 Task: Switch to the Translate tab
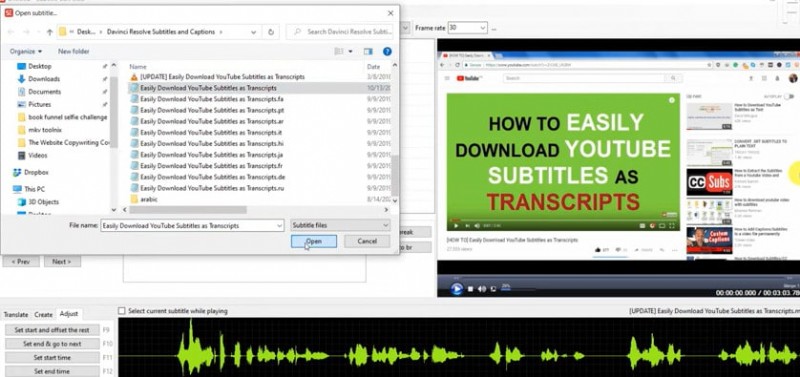(16, 314)
